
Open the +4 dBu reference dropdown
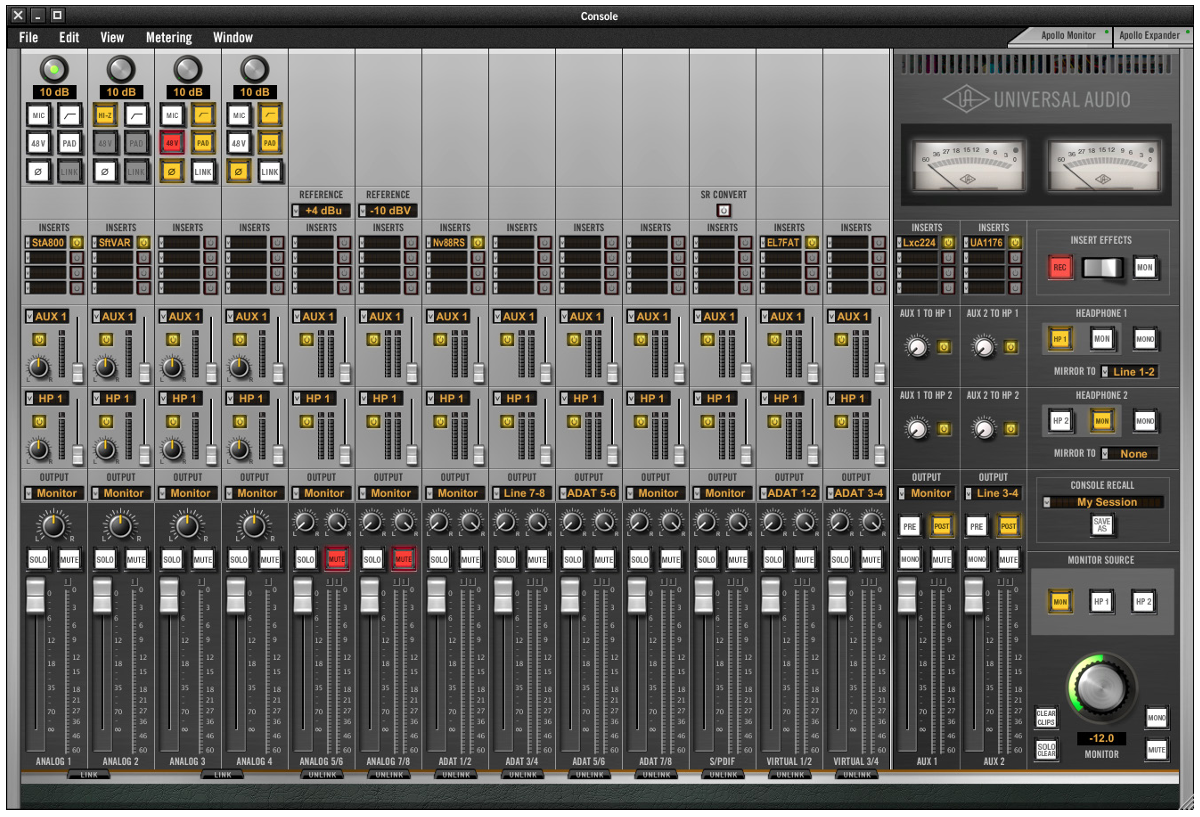[x=321, y=211]
